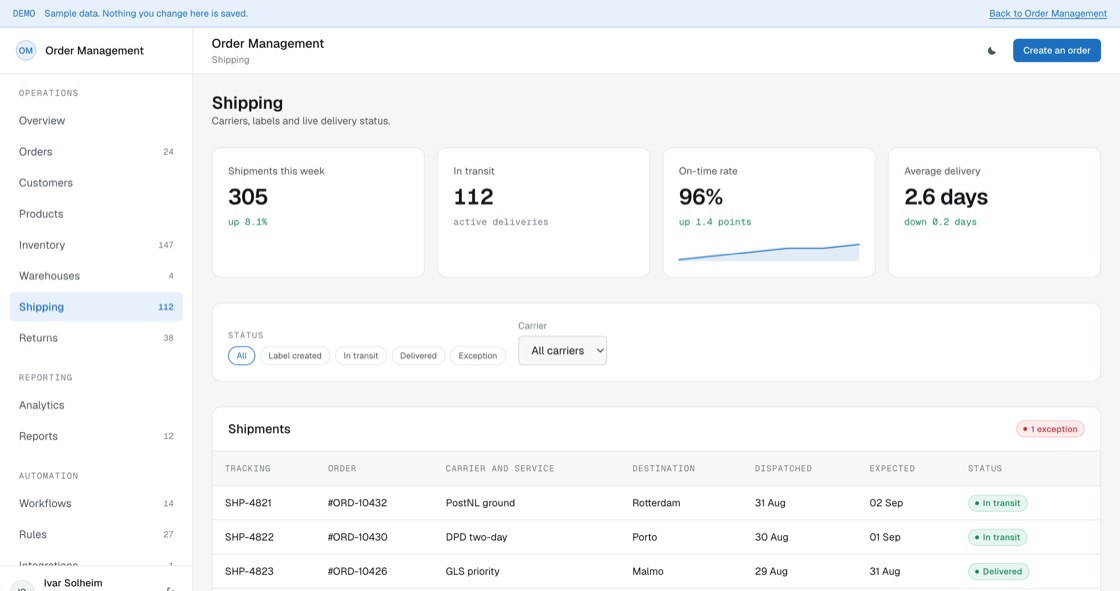This screenshot has width=1120, height=591.
Task: Click the Create an order button
Action: [1056, 51]
